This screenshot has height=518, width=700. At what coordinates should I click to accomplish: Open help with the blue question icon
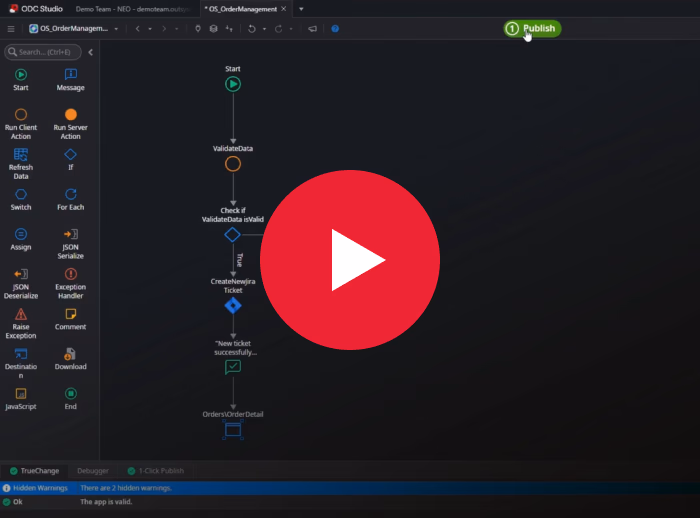(x=335, y=29)
